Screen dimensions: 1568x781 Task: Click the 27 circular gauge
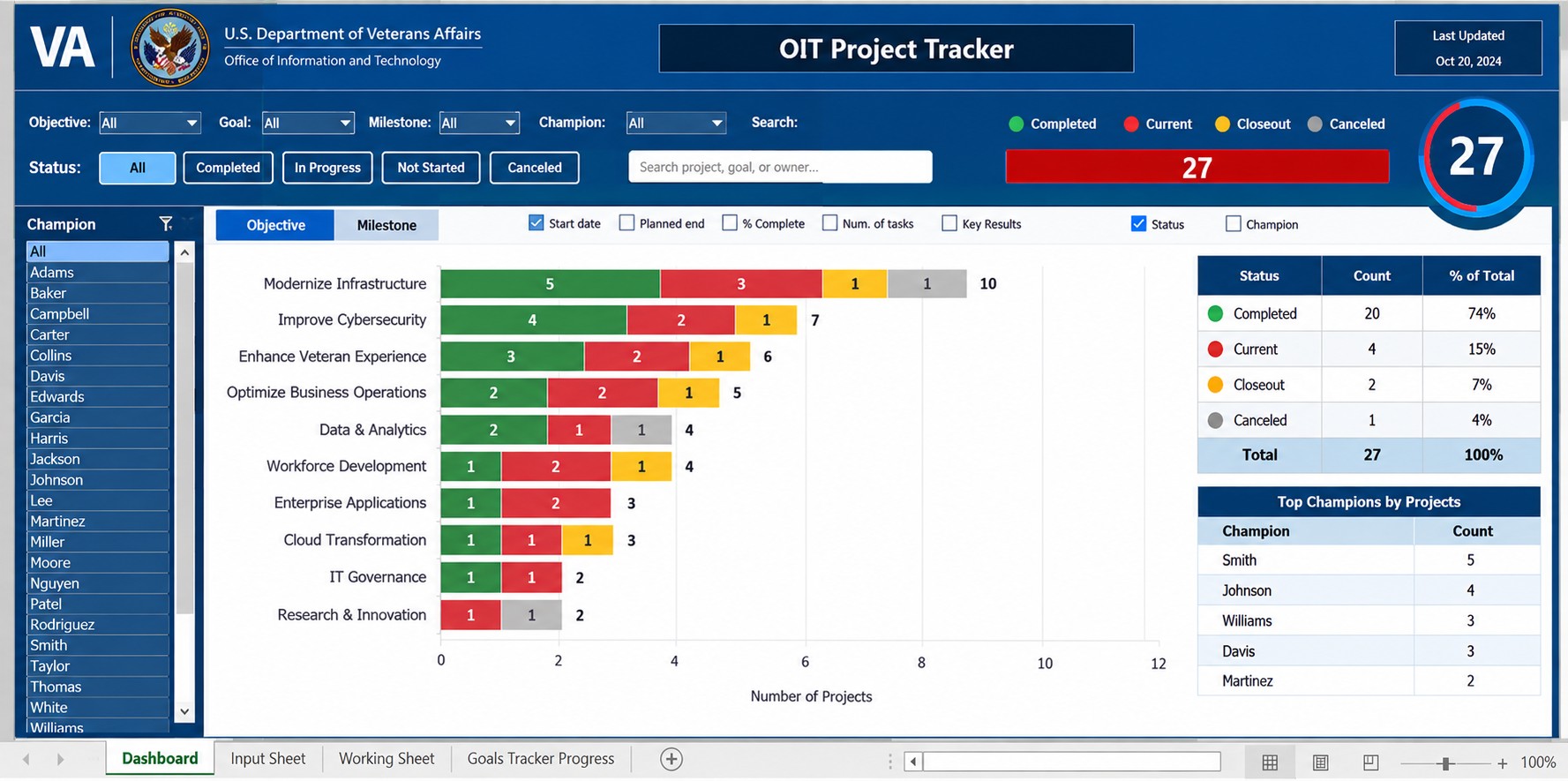[1476, 157]
